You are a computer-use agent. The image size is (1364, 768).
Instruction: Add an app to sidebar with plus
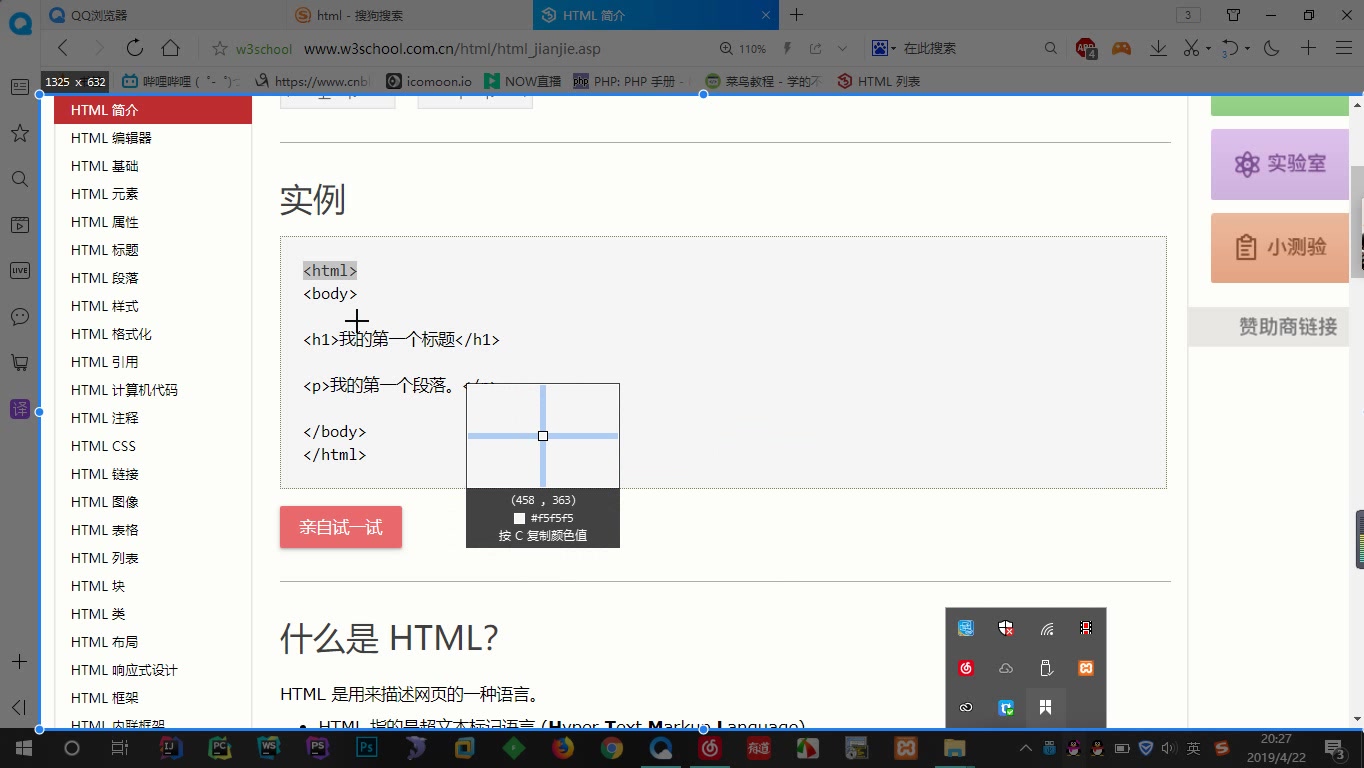tap(19, 662)
